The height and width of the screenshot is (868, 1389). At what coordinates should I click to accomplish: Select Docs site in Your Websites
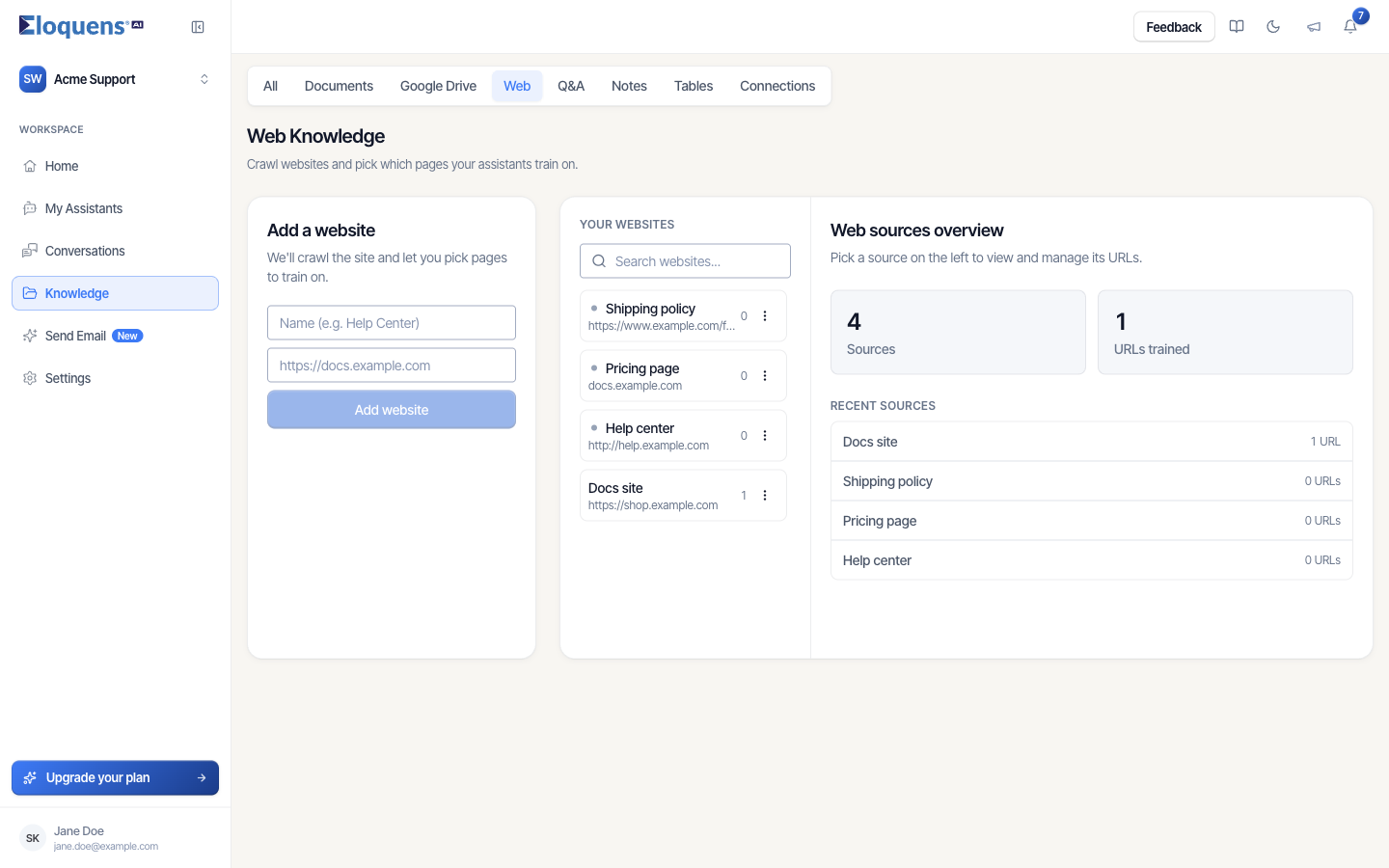pos(683,496)
